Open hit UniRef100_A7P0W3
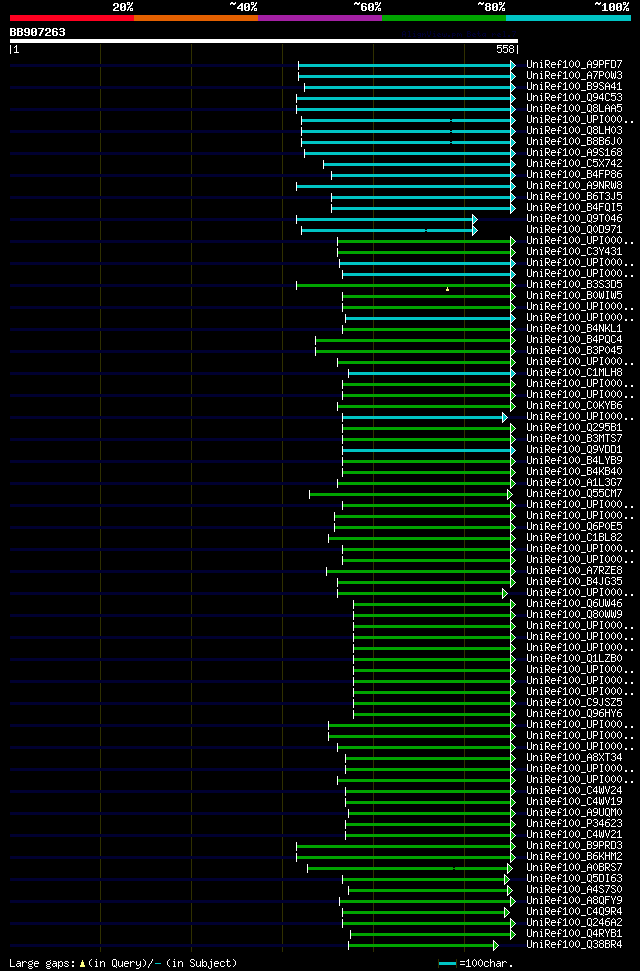The image size is (640, 971). click(574, 76)
